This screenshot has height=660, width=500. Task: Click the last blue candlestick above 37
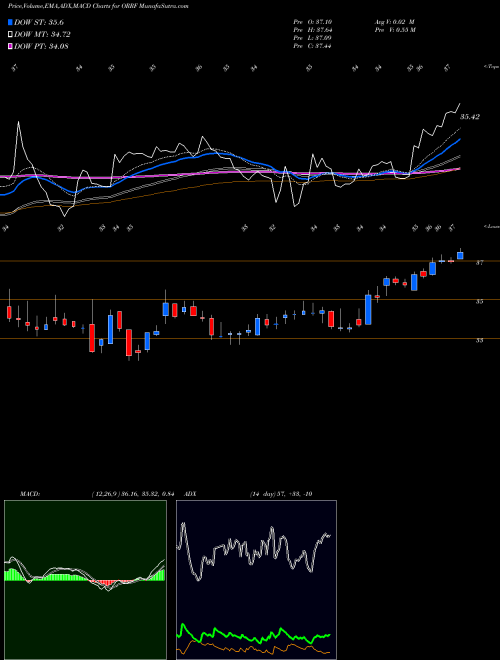[460, 255]
